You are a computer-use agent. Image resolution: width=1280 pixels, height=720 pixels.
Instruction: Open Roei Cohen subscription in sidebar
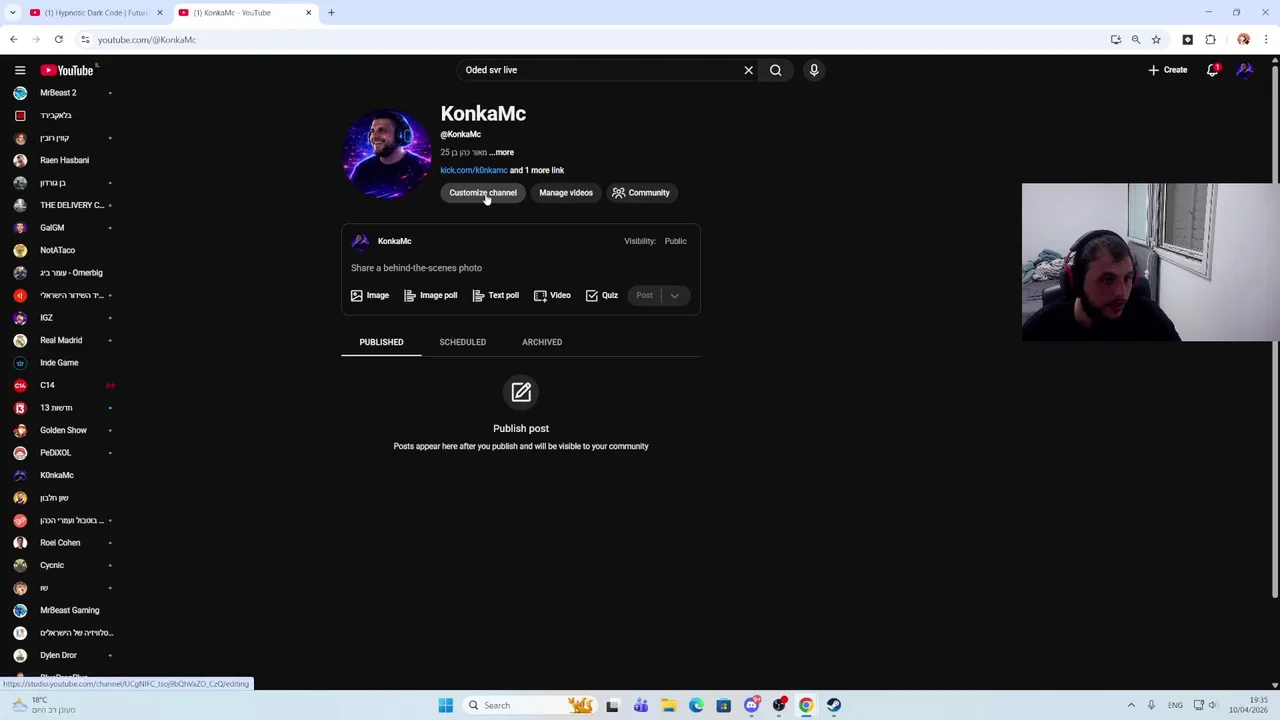pyautogui.click(x=60, y=543)
